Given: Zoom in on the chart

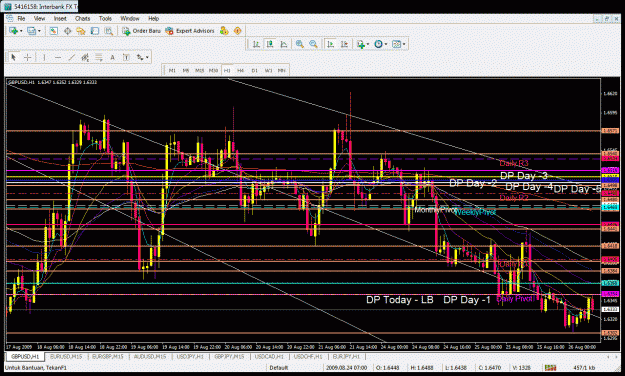Looking at the screenshot, I should point(300,44).
